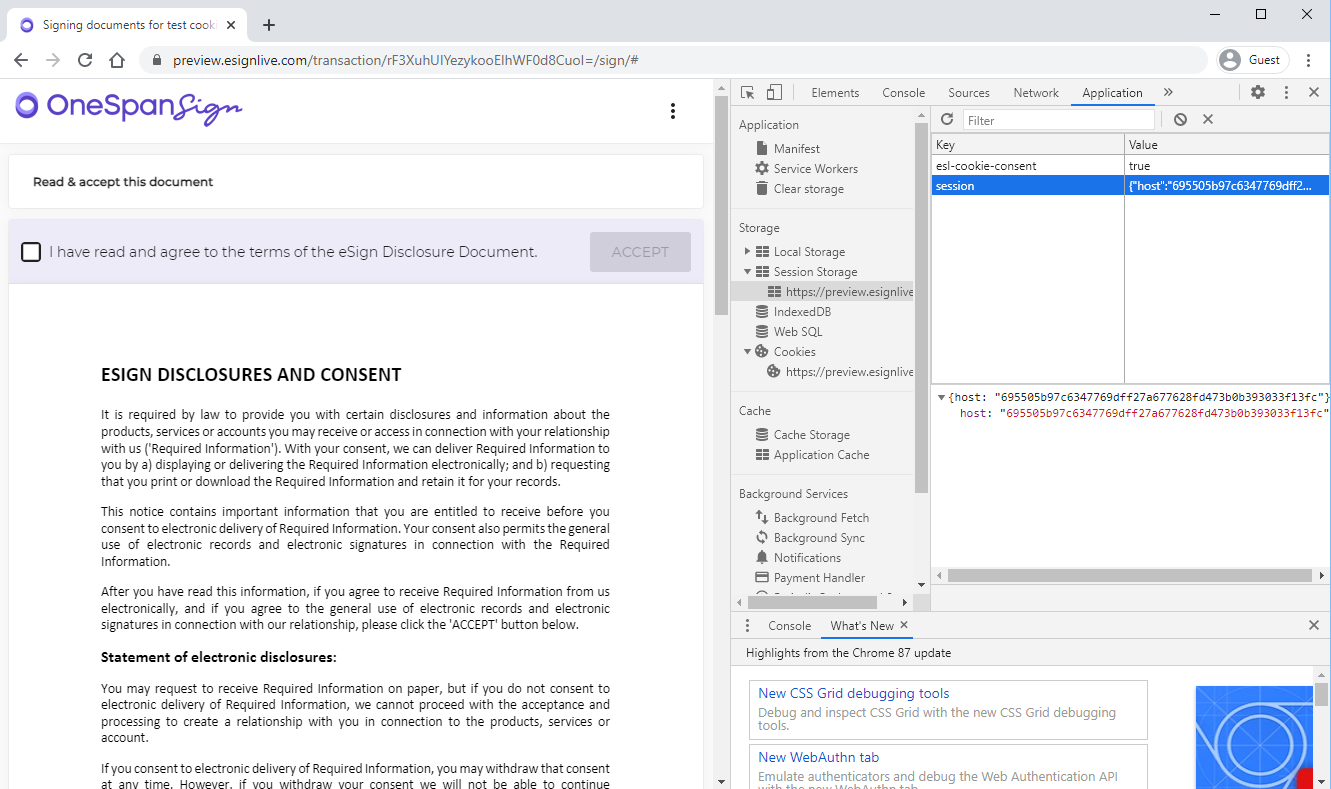The width and height of the screenshot is (1331, 789).
Task: Select the esl-cookie-consent key row
Action: coord(1130,166)
